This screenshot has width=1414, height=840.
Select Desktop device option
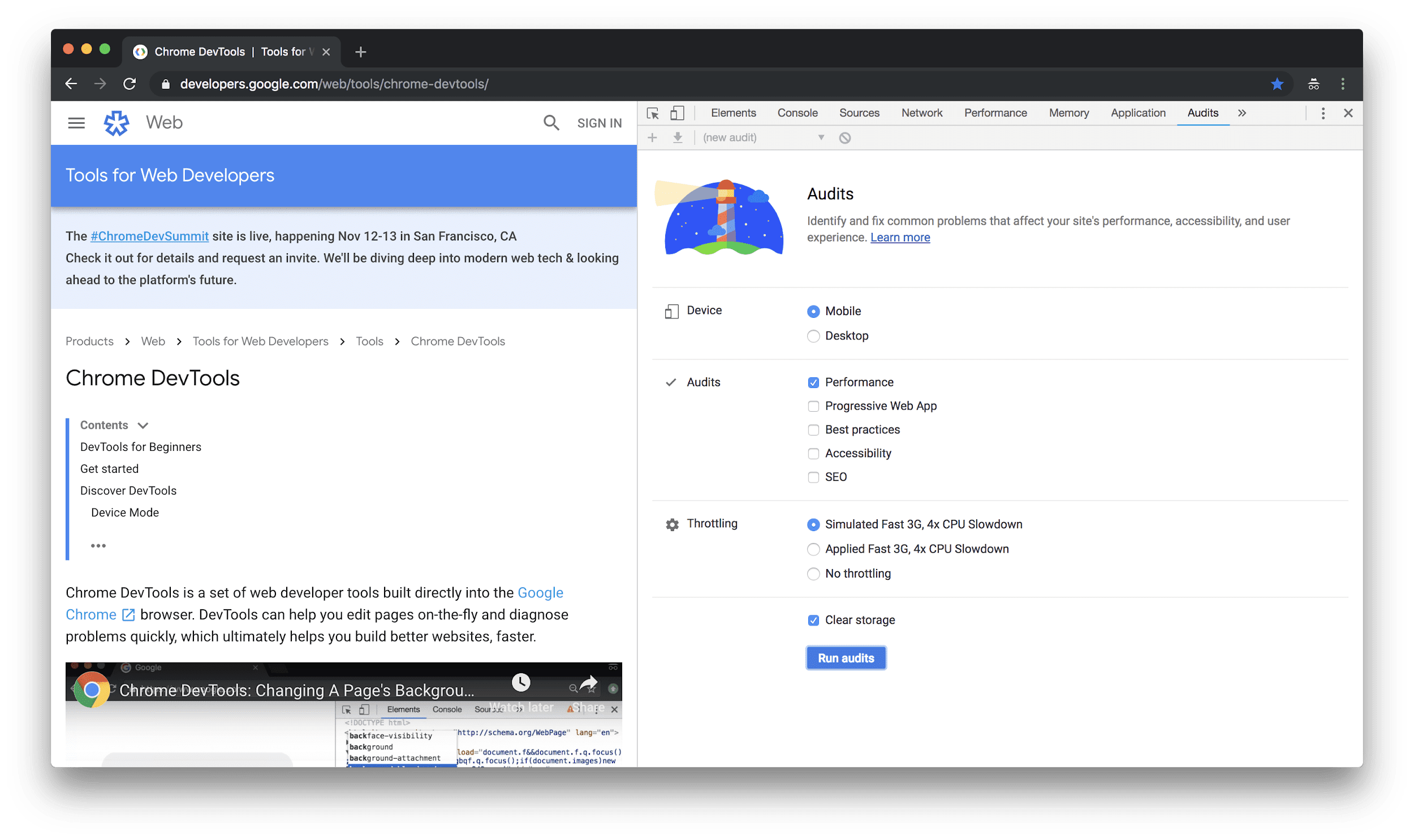point(814,335)
